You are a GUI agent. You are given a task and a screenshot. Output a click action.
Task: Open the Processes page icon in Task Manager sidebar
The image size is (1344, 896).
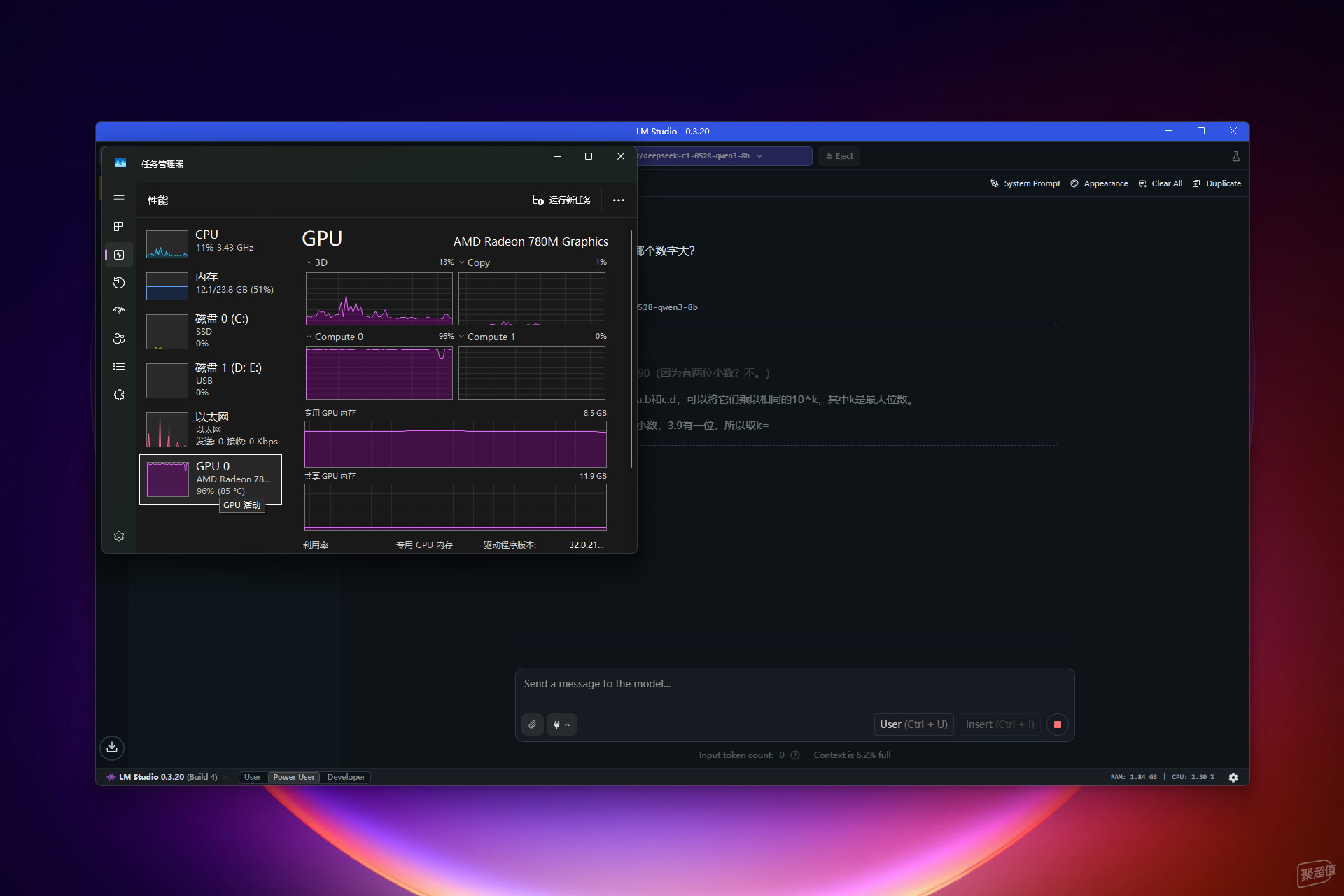tap(119, 227)
